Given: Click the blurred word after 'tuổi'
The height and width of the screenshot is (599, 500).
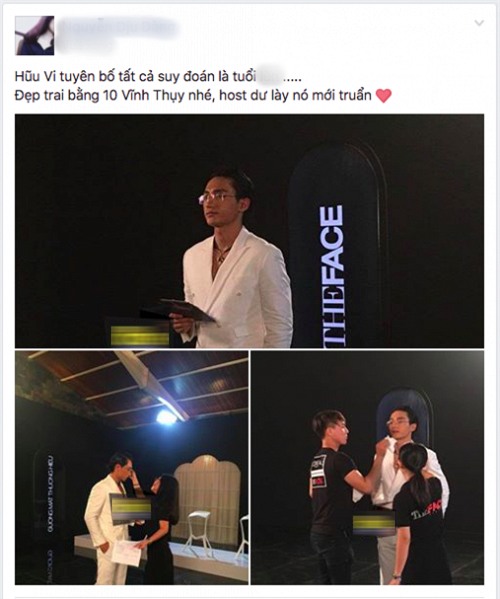Looking at the screenshot, I should [270, 77].
